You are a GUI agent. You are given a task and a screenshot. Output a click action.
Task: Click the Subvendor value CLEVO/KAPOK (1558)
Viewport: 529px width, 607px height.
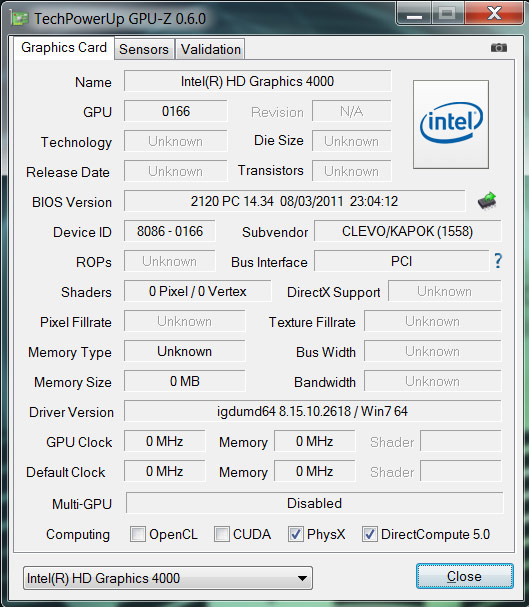(x=407, y=231)
